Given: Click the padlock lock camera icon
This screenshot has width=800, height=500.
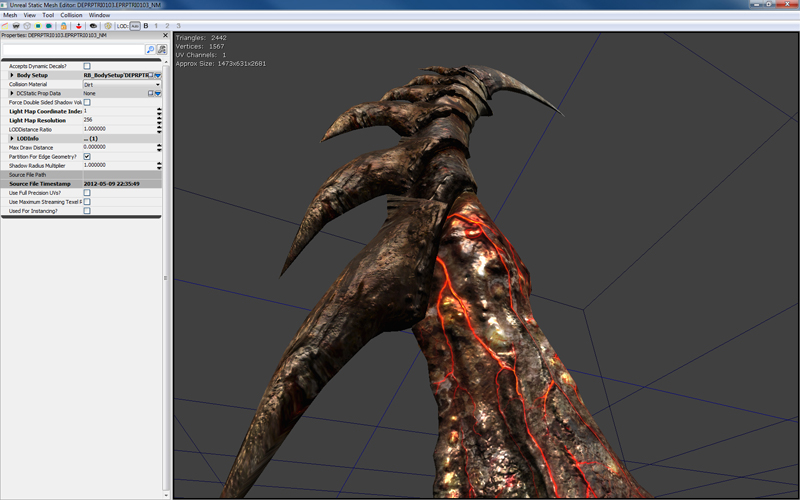Looking at the screenshot, I should 63,26.
